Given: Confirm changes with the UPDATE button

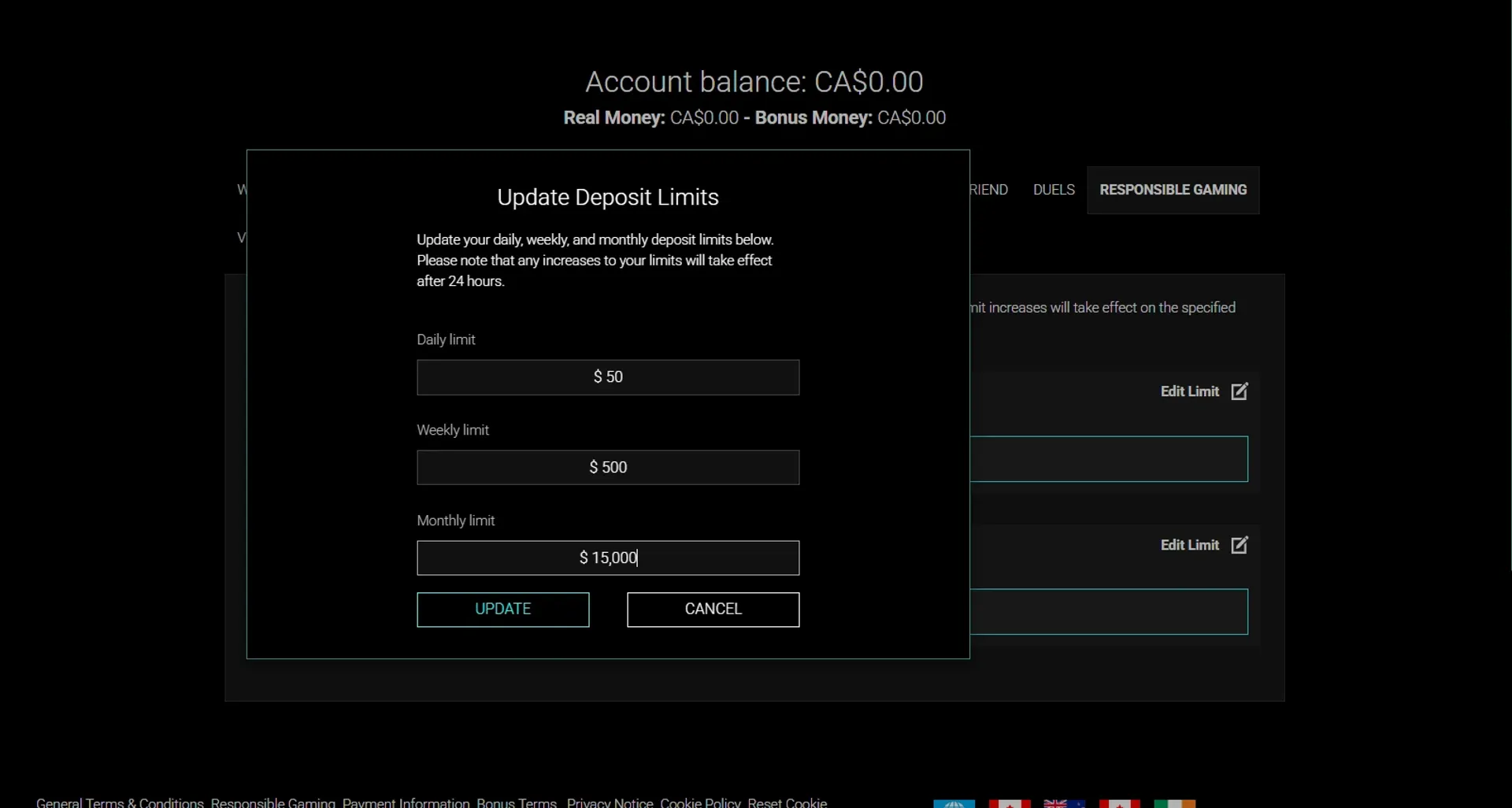Looking at the screenshot, I should click(503, 610).
